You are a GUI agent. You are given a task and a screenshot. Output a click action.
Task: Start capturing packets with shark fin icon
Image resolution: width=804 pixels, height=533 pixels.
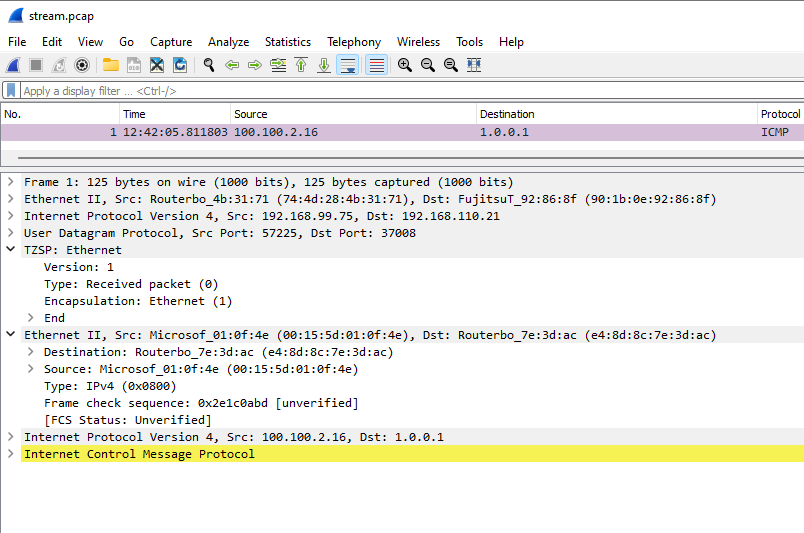(13, 65)
